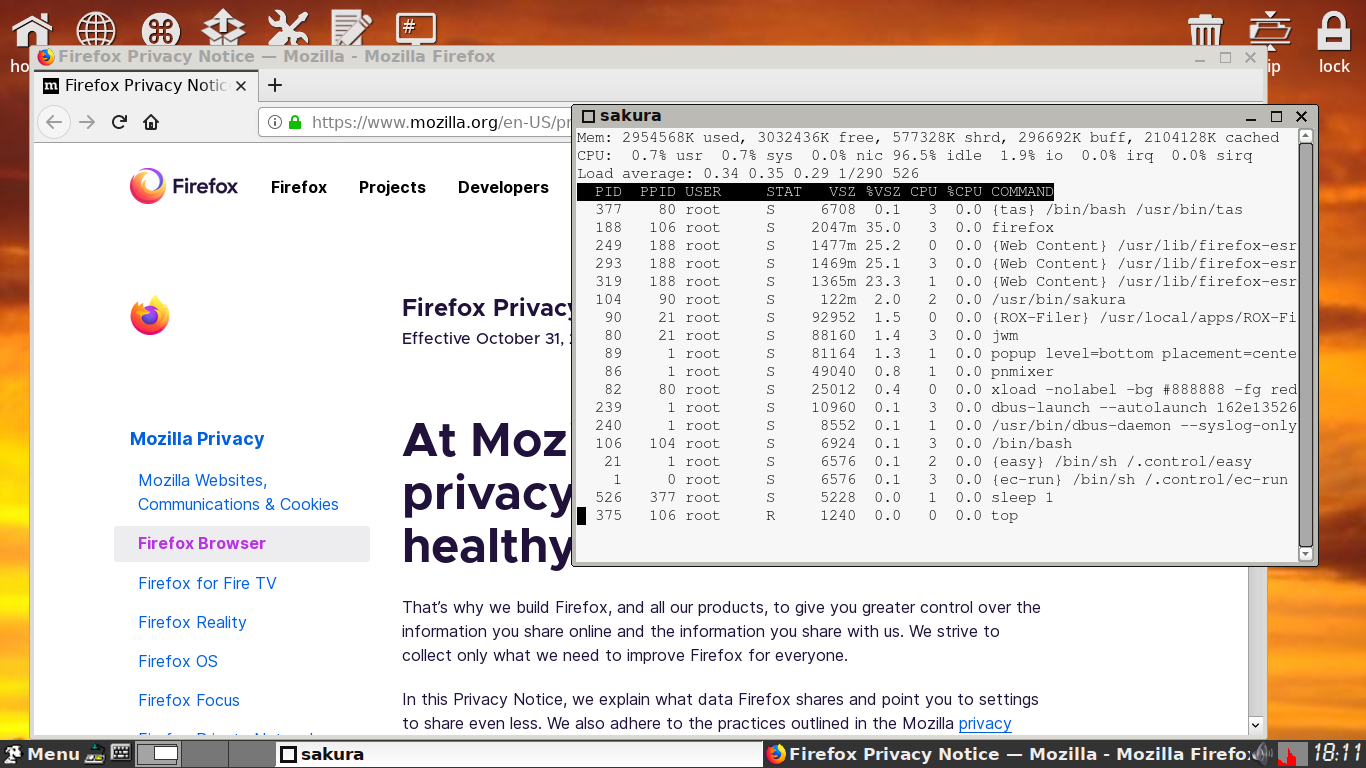Open the Firefox OS sidebar link
The height and width of the screenshot is (768, 1366).
click(x=178, y=661)
